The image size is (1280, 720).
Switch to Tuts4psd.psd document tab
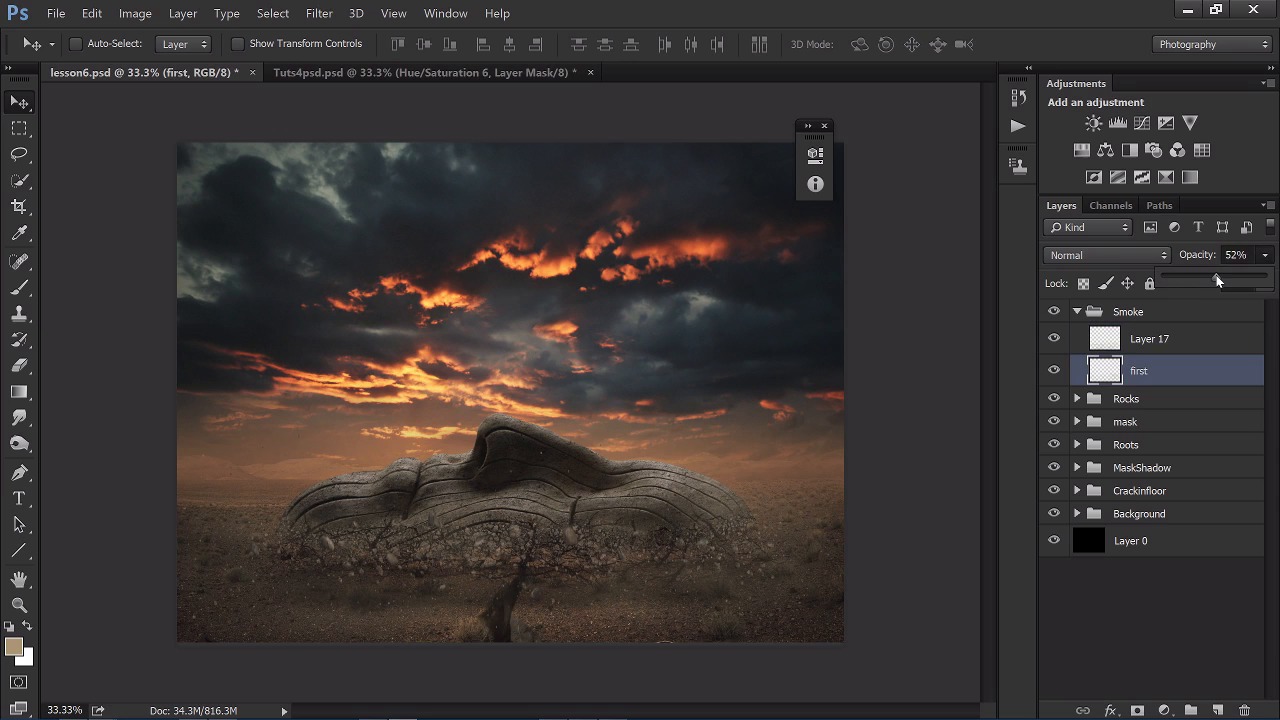coord(424,72)
